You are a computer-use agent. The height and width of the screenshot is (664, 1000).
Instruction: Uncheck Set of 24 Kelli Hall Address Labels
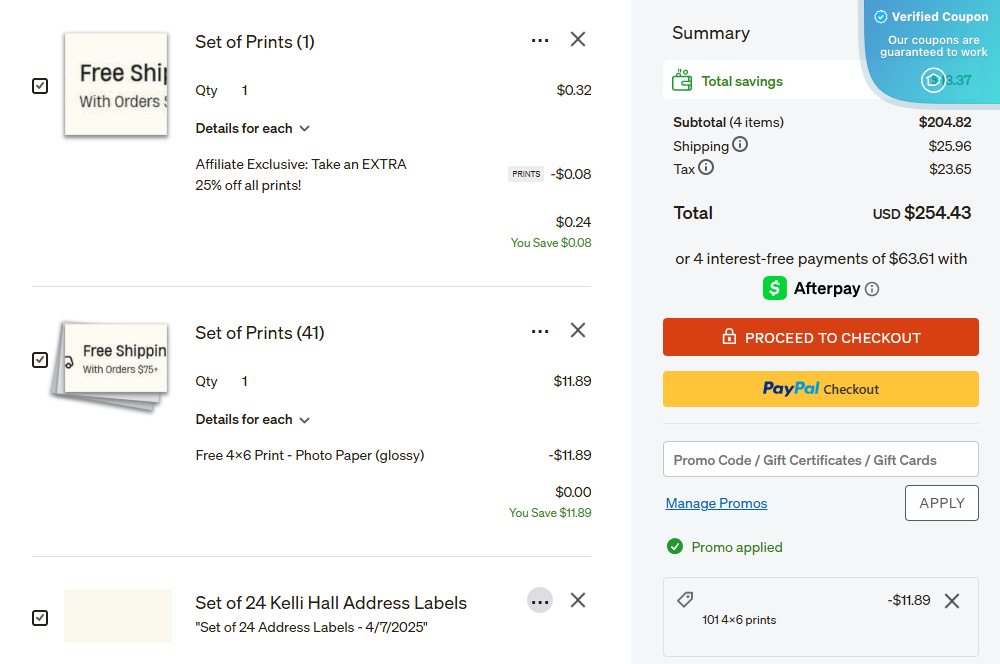(x=40, y=618)
